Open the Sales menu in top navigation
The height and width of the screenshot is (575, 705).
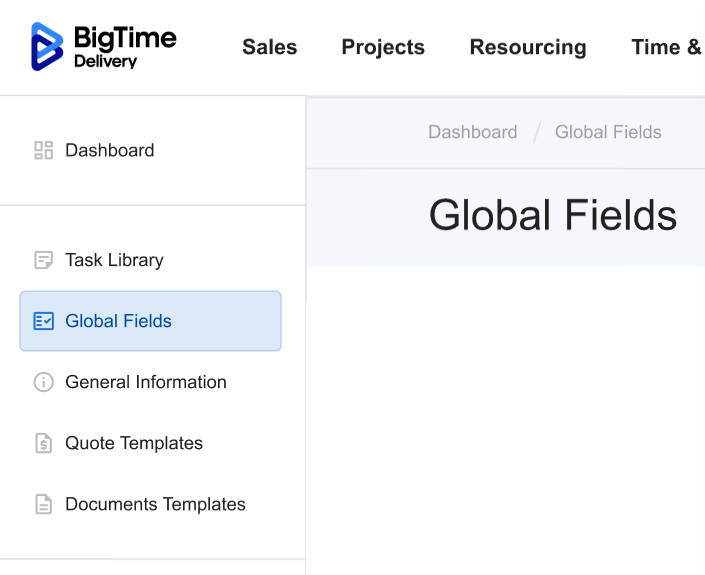[269, 47]
